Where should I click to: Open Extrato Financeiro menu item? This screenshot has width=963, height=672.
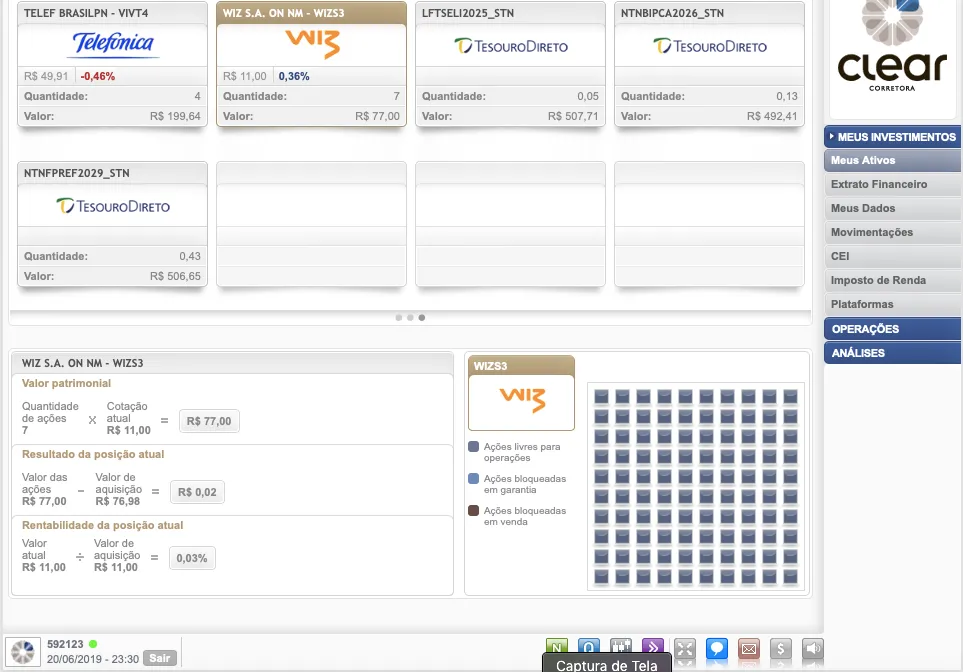[x=879, y=185]
